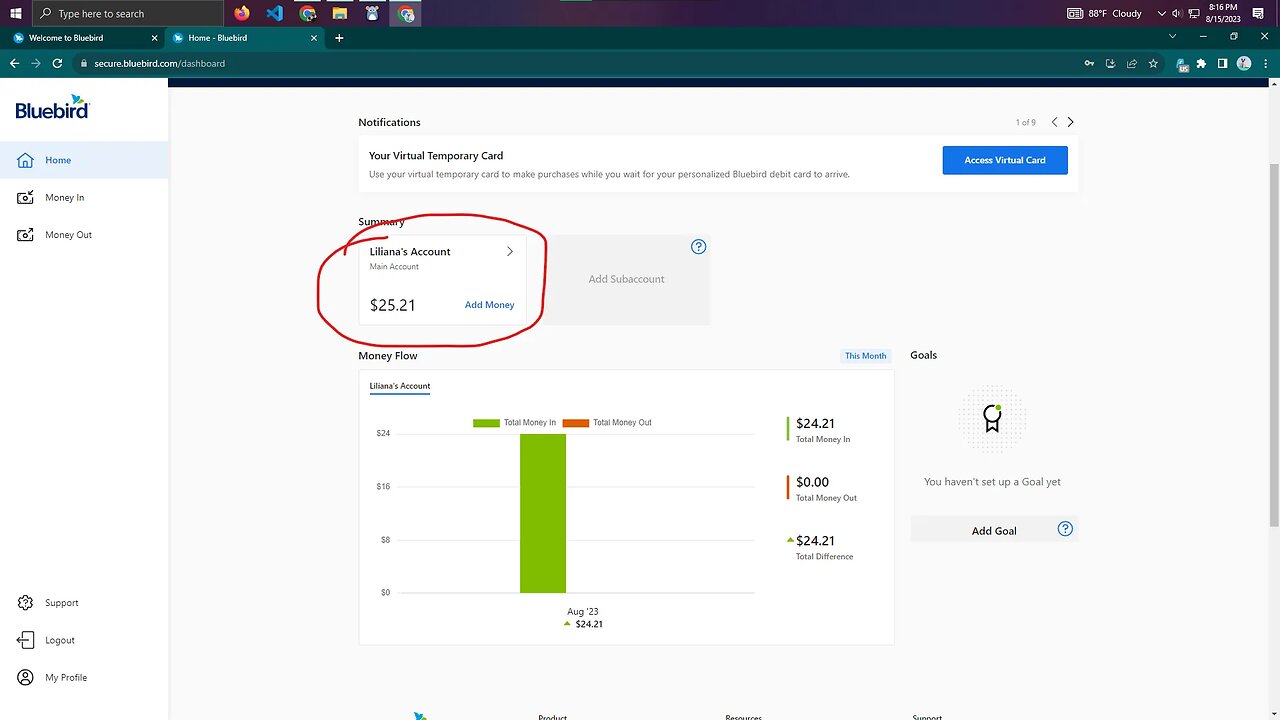1280x720 pixels.
Task: Click the Total Money Out legend swatch
Action: (575, 423)
